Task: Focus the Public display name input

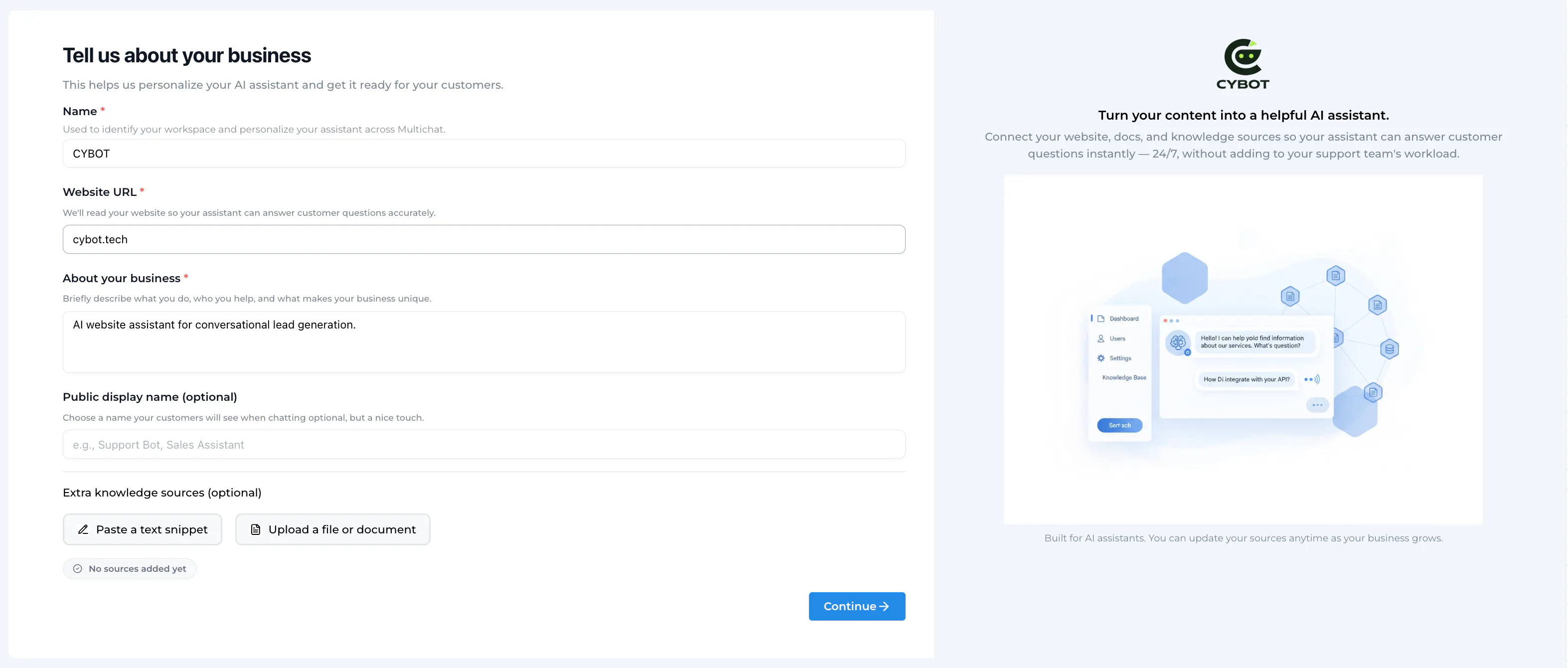Action: 484,445
